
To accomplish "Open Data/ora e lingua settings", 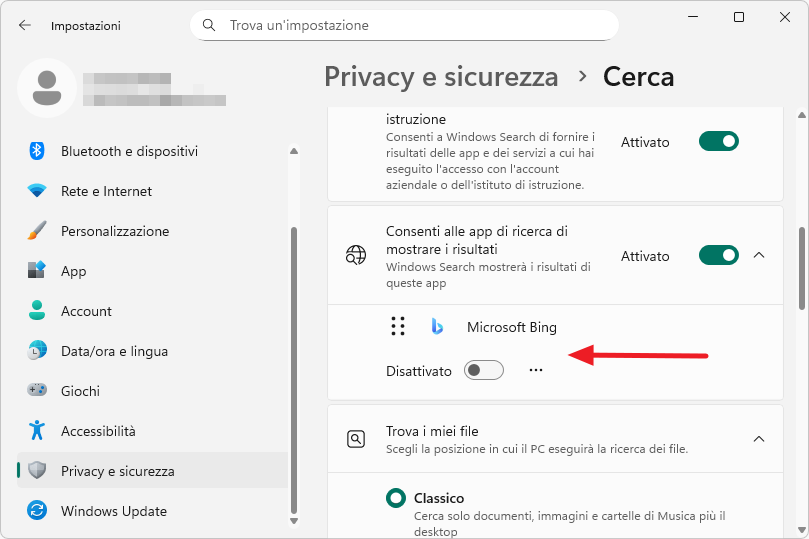I will click(153, 351).
